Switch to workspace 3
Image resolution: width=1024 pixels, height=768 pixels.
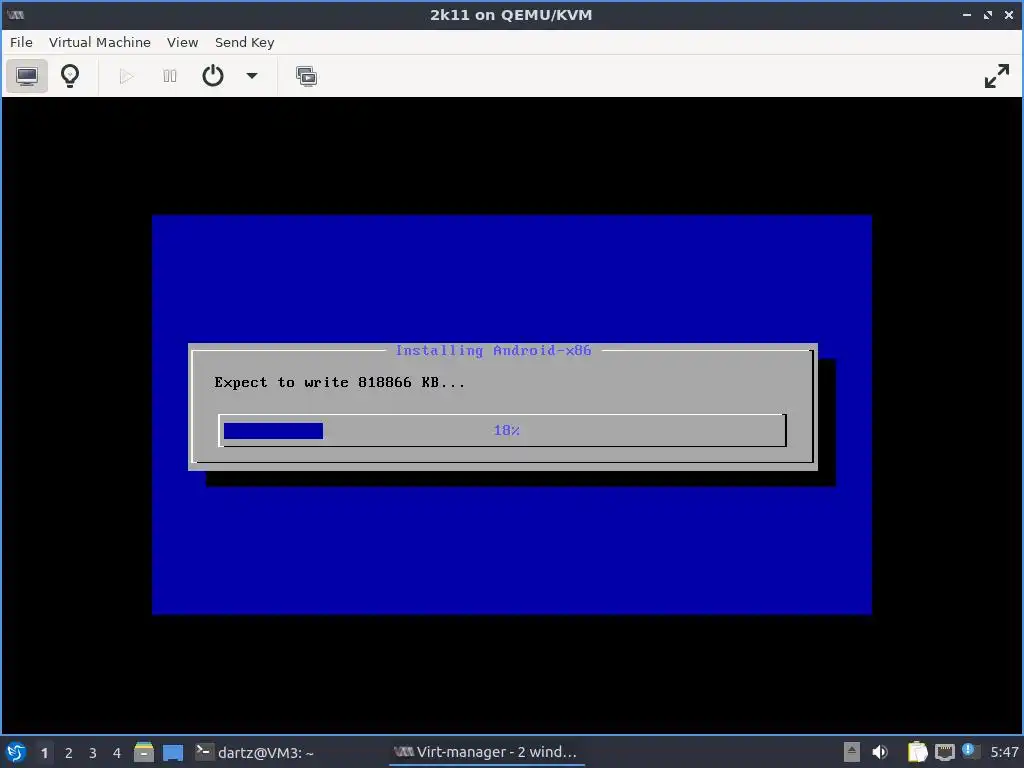93,753
